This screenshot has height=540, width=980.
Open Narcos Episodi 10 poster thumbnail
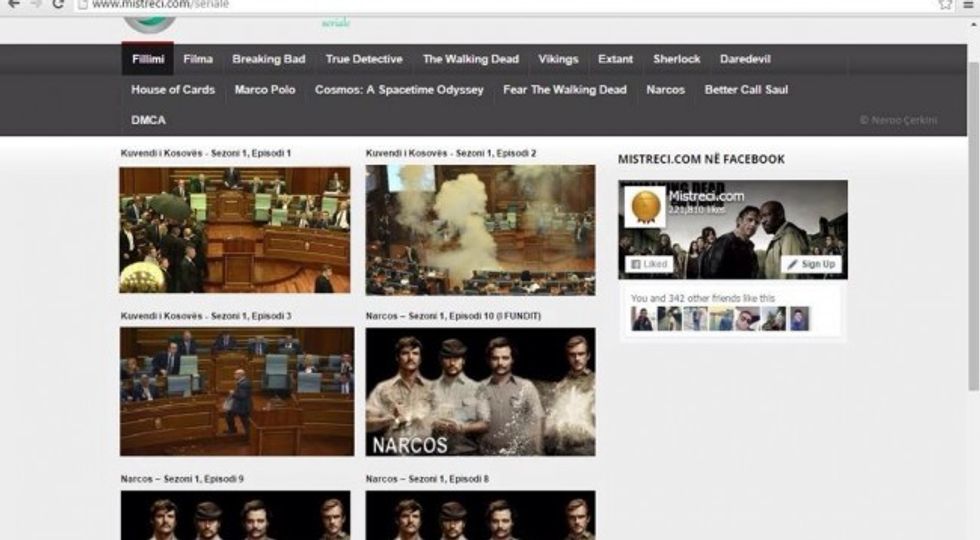pos(480,392)
